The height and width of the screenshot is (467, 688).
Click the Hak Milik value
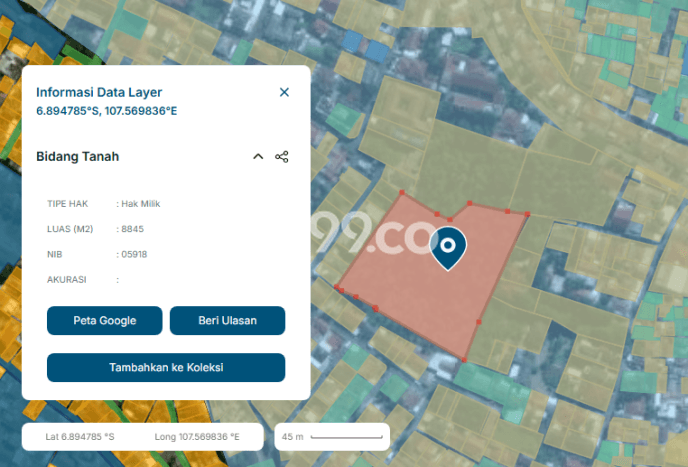141,204
